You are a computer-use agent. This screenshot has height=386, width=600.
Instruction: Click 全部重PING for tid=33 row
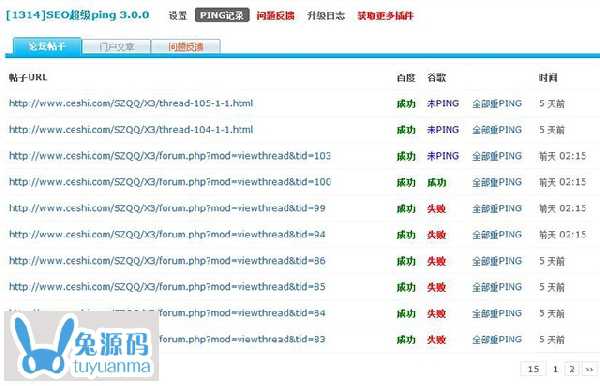497,339
